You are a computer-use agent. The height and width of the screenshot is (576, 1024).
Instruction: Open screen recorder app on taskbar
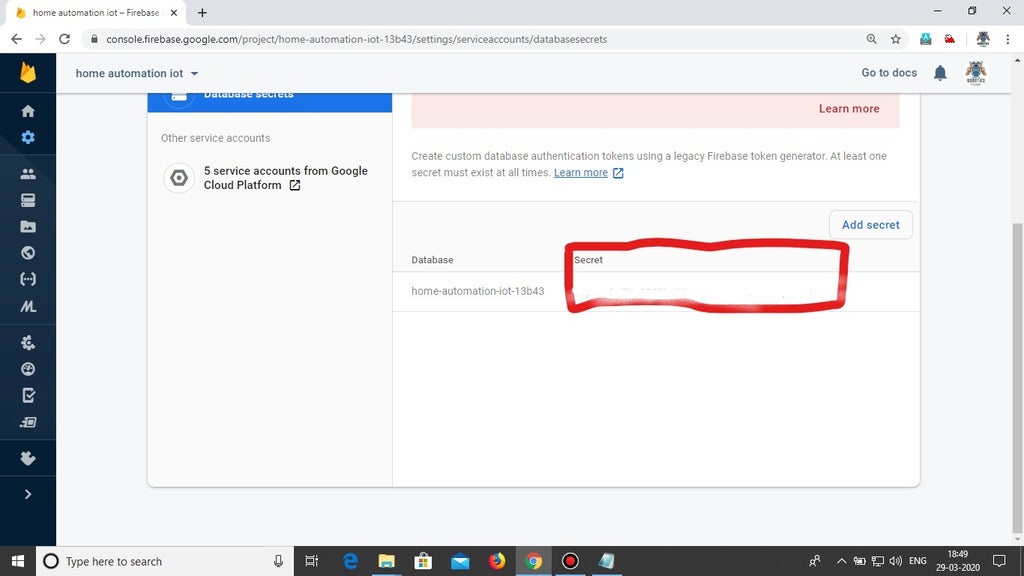click(x=570, y=561)
